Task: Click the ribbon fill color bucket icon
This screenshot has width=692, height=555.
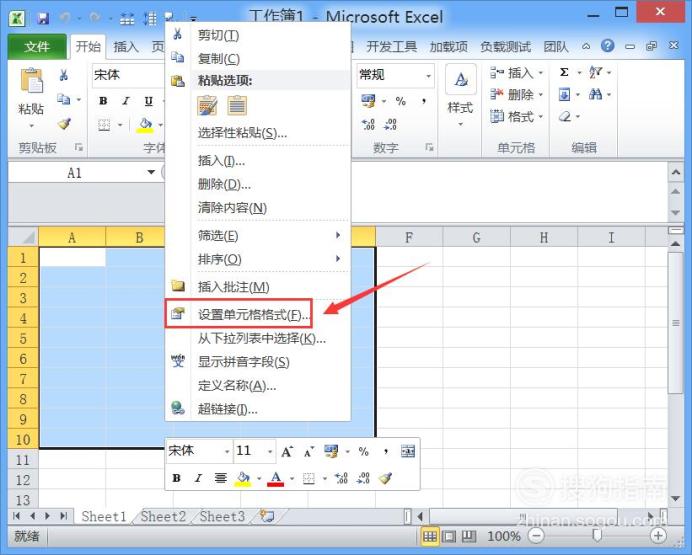Action: tap(145, 125)
